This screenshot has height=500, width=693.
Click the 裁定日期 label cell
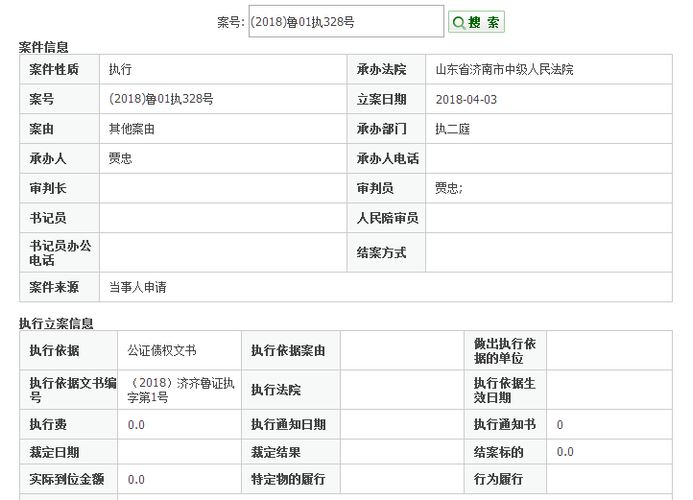[x=69, y=452]
